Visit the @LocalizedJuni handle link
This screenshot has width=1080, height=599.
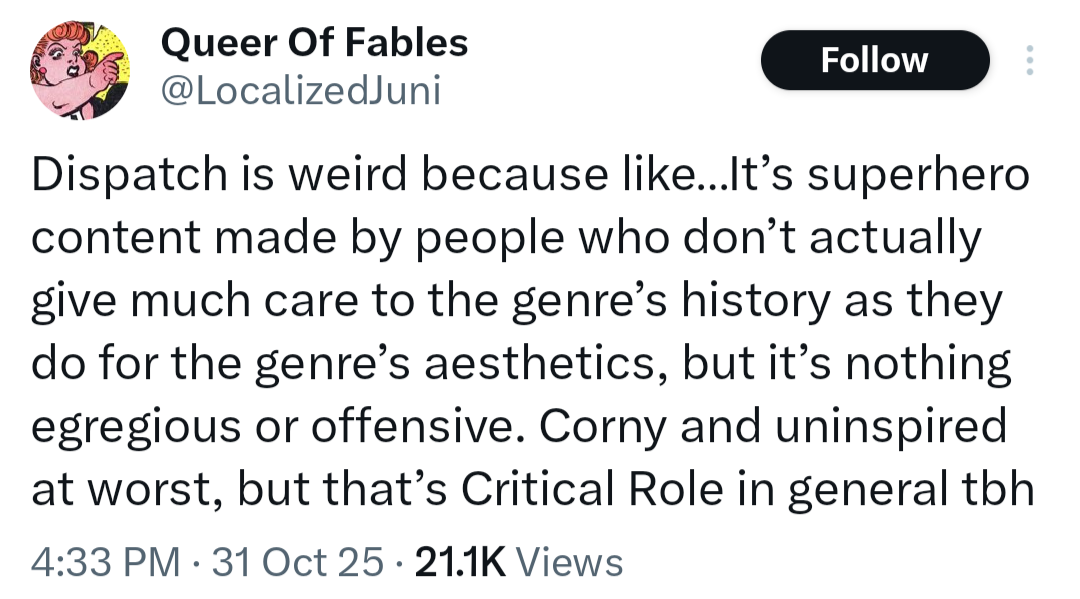300,92
